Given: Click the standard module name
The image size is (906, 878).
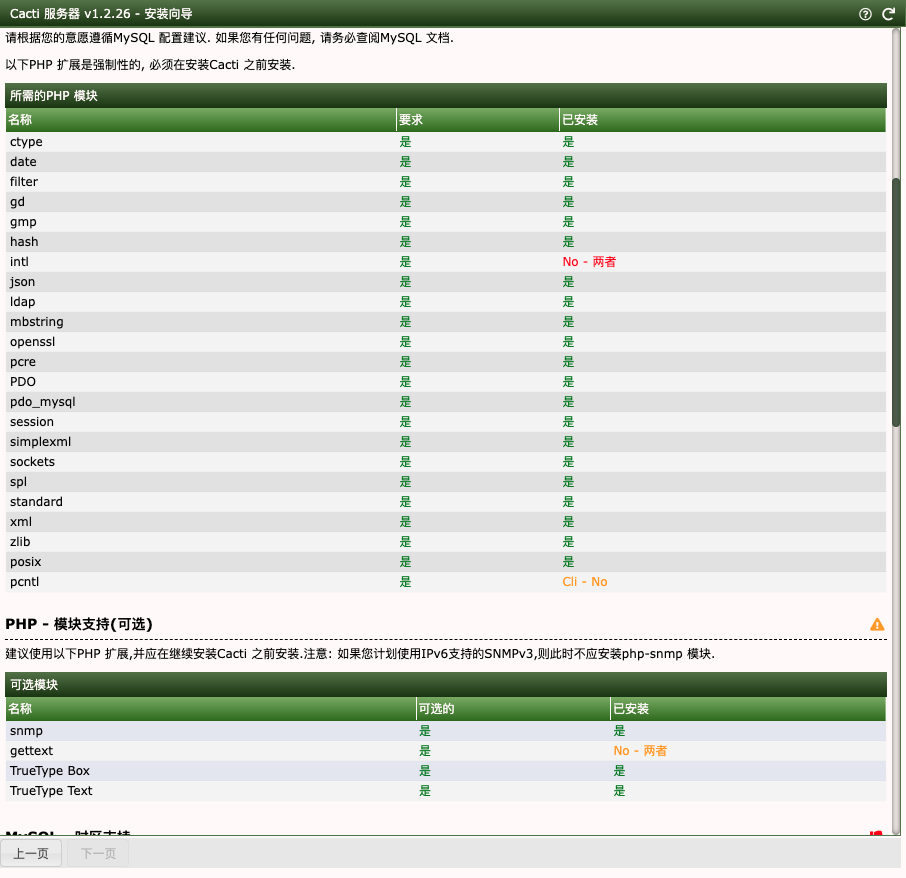Looking at the screenshot, I should (36, 502).
